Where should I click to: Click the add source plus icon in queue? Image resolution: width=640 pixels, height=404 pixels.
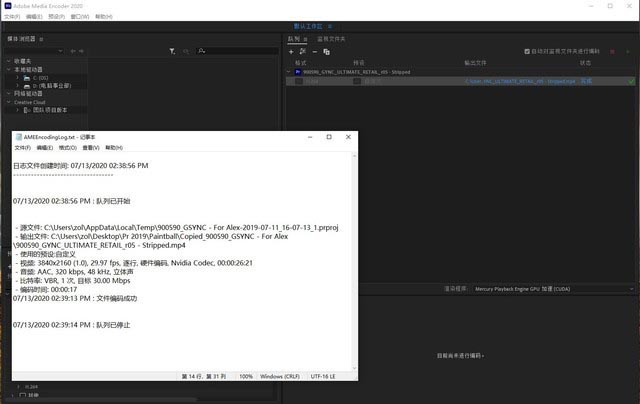coord(291,52)
